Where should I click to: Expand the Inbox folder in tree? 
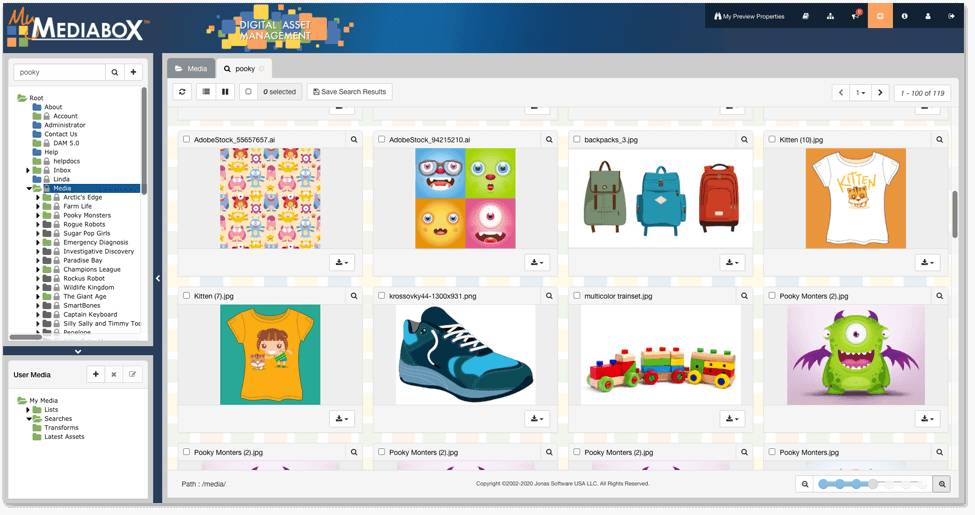point(28,170)
